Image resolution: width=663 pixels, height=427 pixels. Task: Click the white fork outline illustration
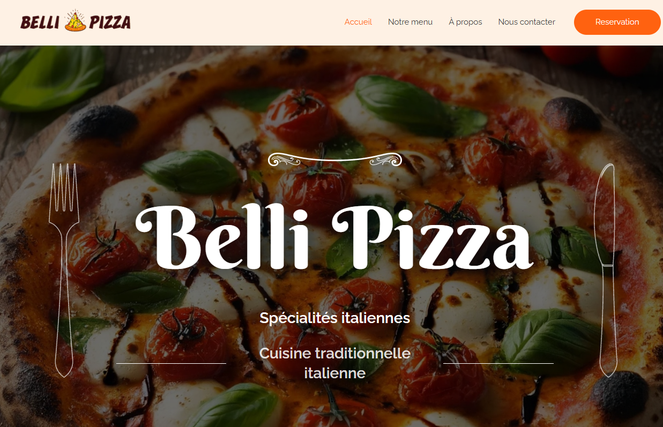pos(64,270)
